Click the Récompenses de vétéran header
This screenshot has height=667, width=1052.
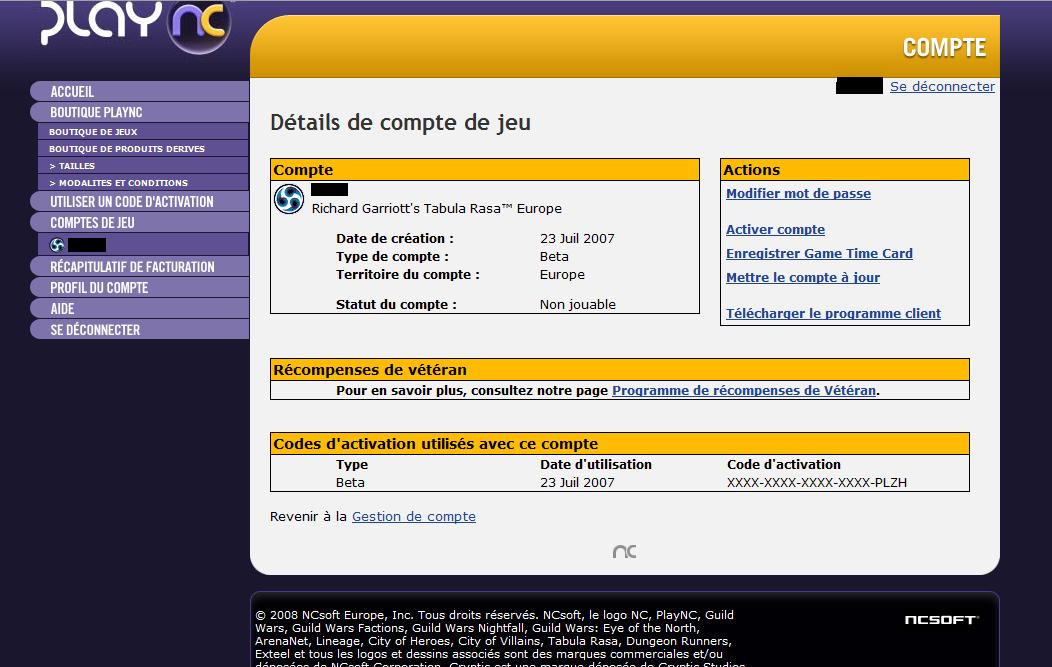click(620, 370)
